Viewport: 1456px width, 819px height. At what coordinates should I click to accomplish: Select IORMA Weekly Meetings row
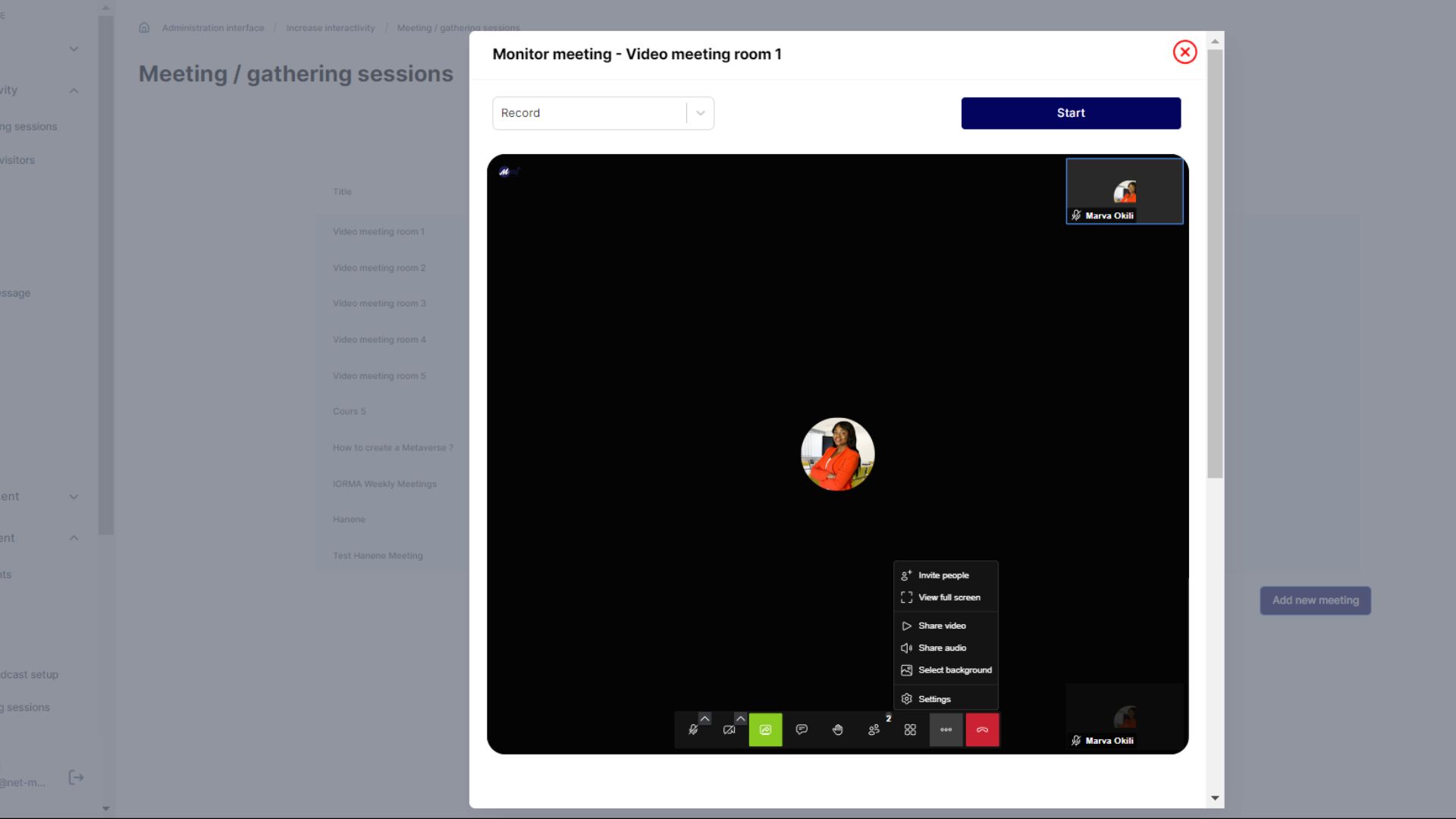pos(384,484)
